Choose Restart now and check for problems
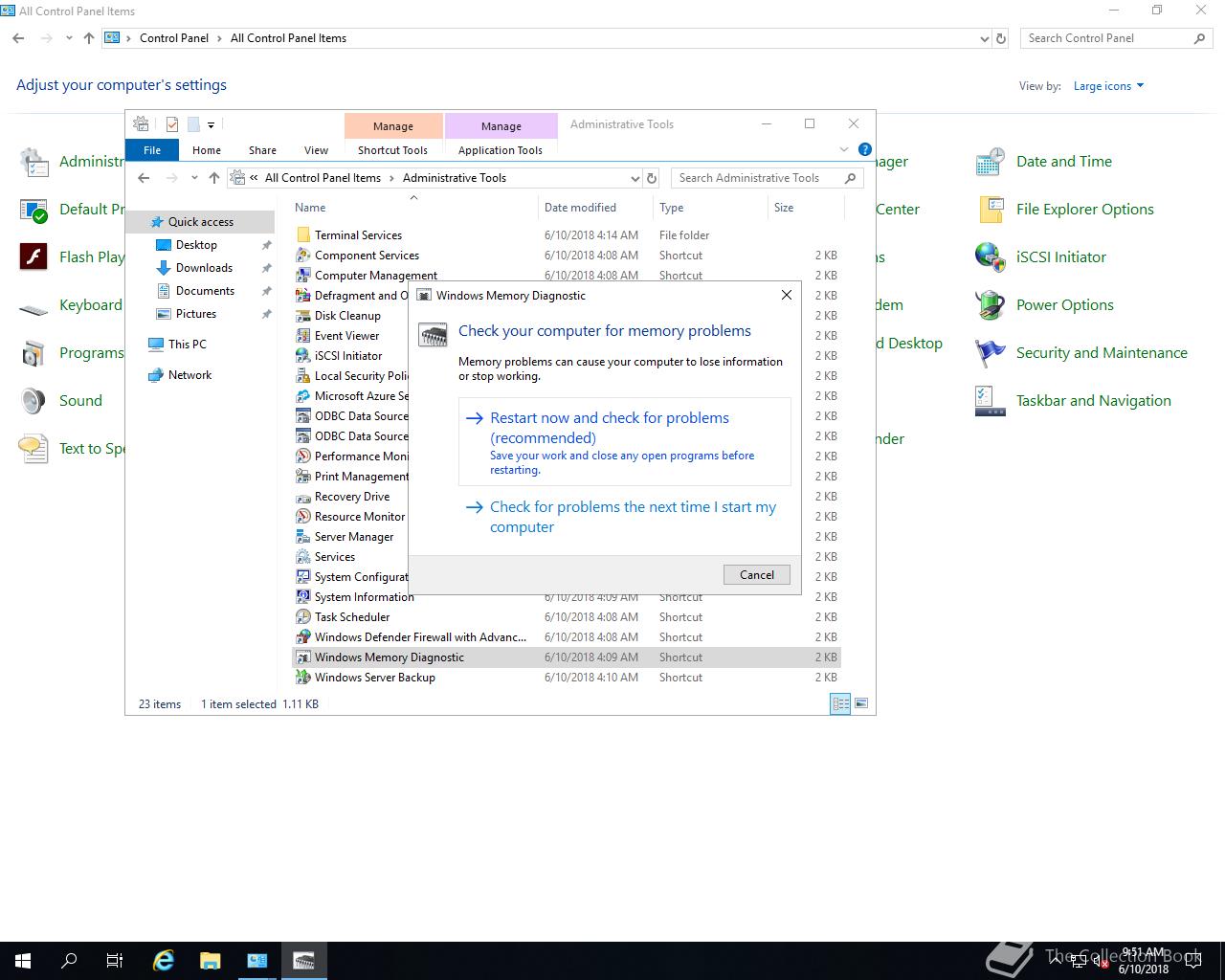Image resolution: width=1225 pixels, height=980 pixels. coord(625,442)
